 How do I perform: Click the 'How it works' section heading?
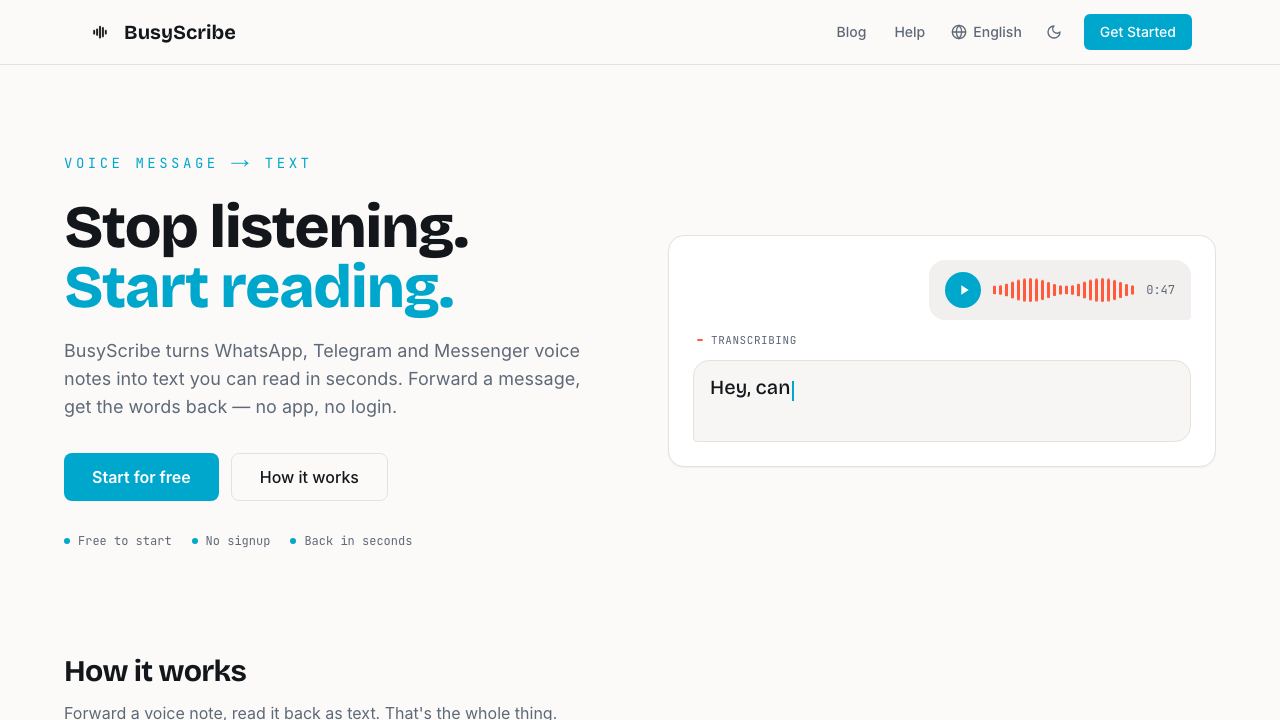coord(155,670)
